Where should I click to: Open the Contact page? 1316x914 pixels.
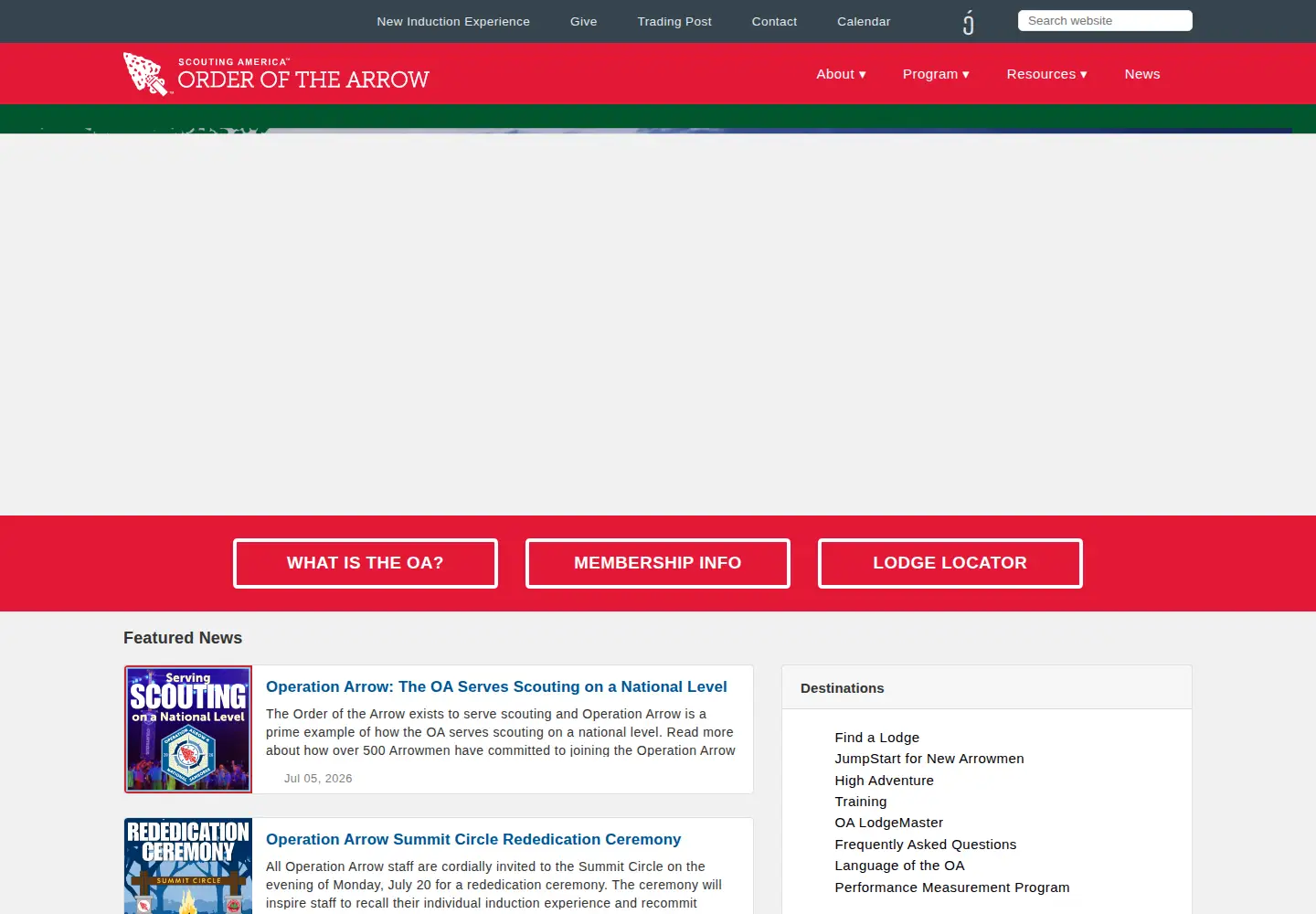click(774, 21)
